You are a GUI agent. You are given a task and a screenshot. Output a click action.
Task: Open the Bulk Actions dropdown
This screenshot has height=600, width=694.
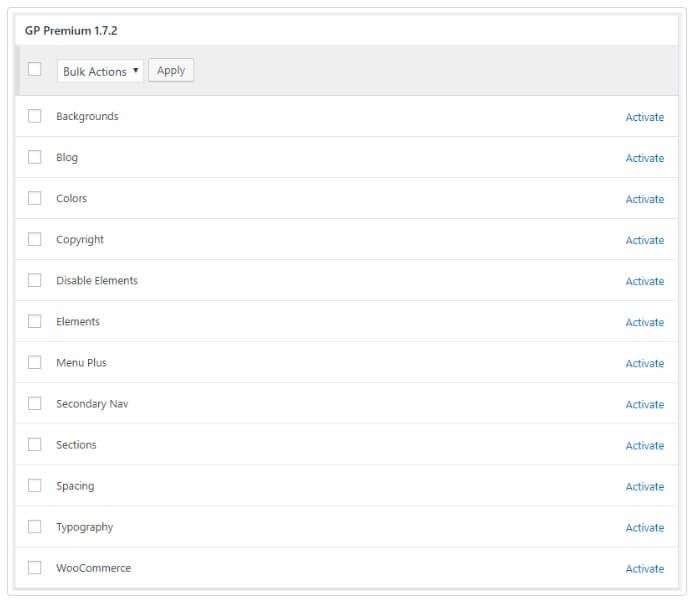click(100, 71)
